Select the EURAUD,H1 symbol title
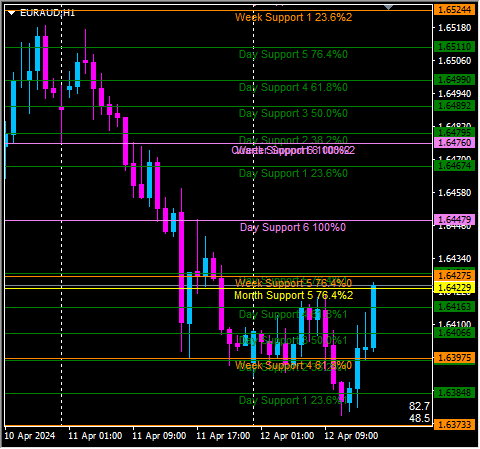This screenshot has height=449, width=480. pos(47,13)
